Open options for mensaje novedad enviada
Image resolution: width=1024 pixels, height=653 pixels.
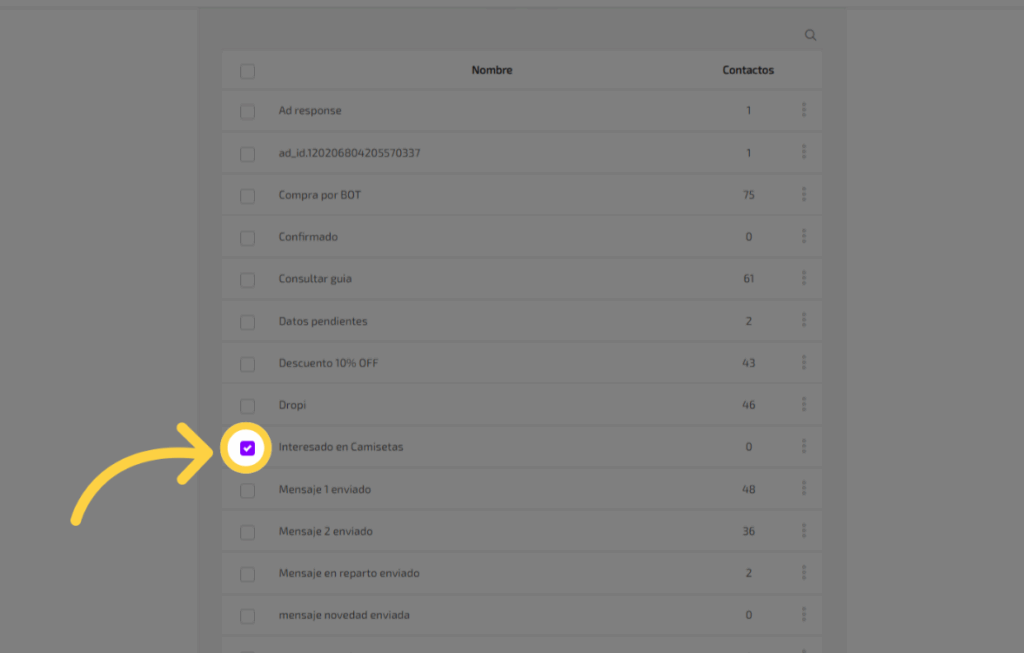(804, 614)
